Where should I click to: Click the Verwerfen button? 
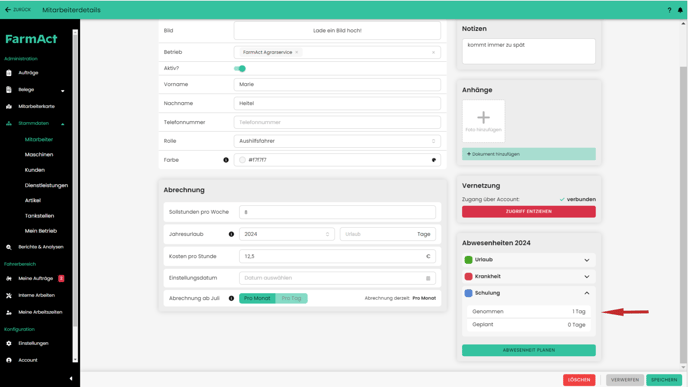pyautogui.click(x=625, y=380)
